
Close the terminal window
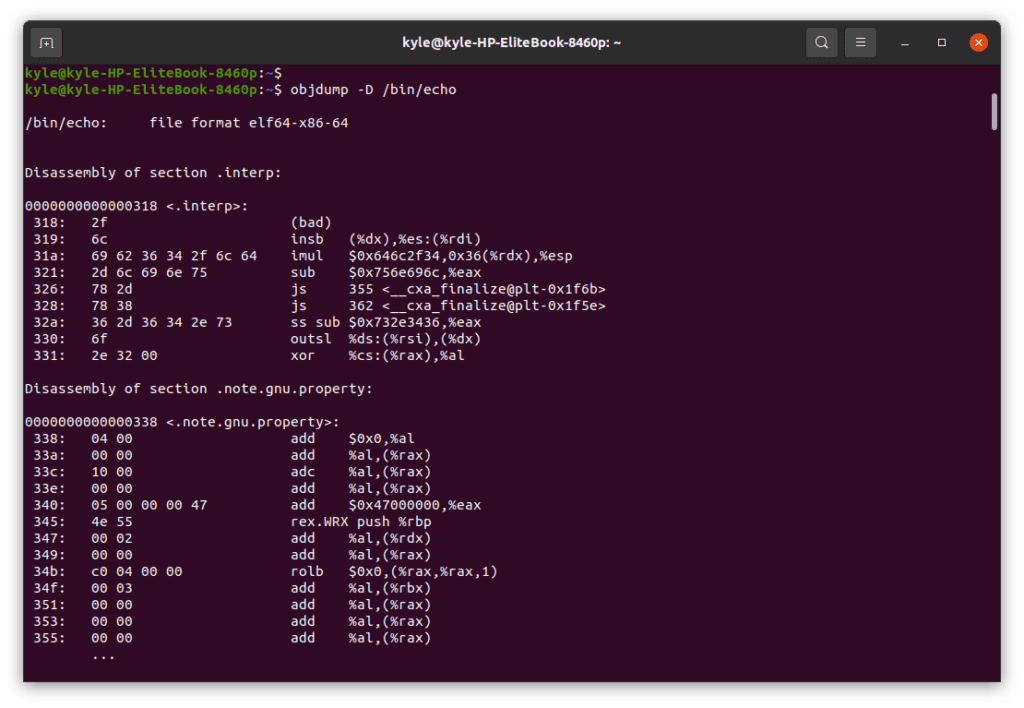pyautogui.click(x=978, y=42)
